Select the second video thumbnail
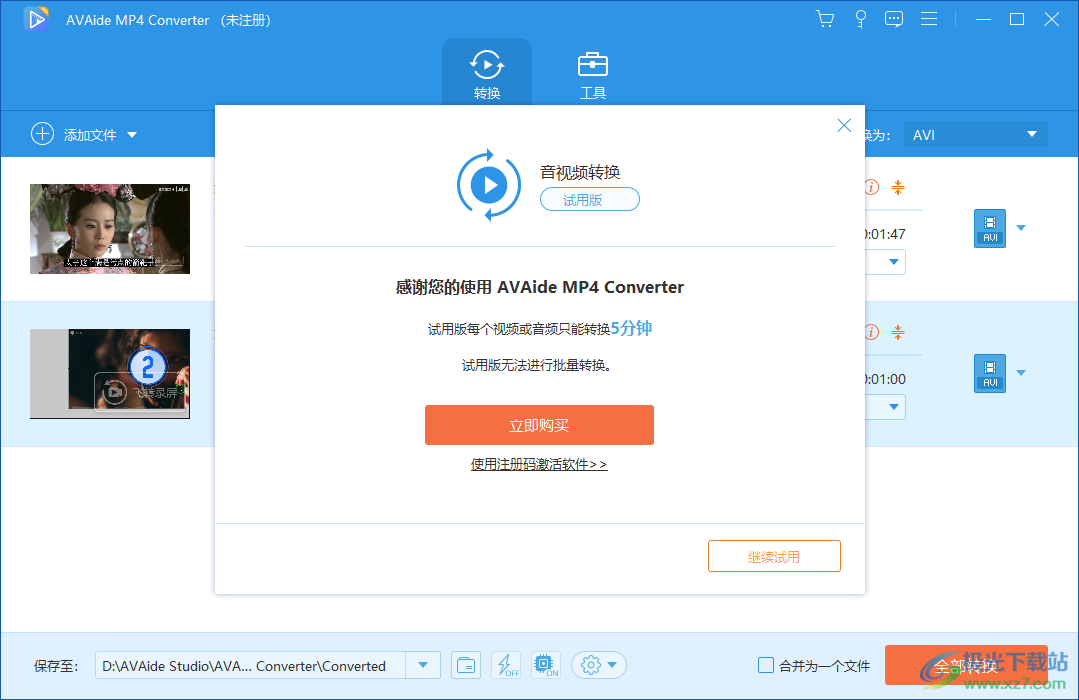 coord(110,374)
